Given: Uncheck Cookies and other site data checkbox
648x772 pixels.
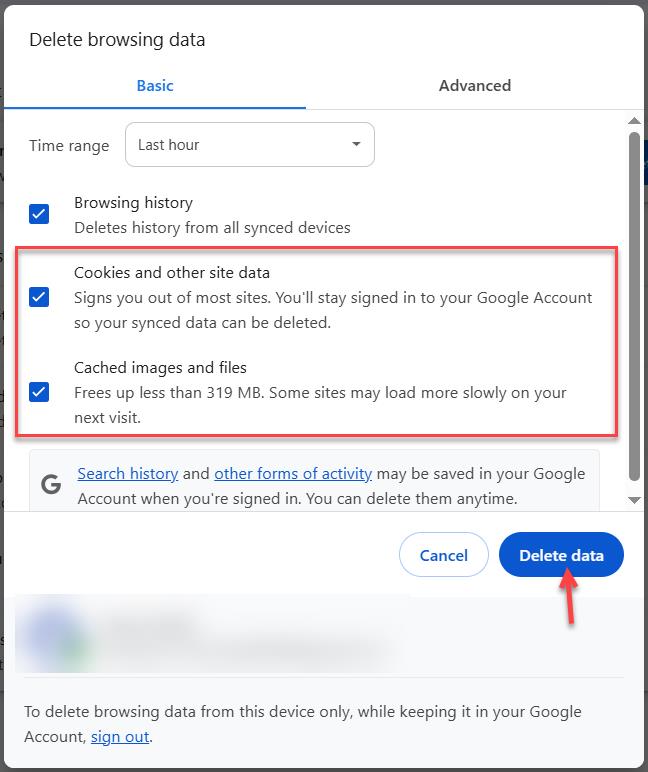Looking at the screenshot, I should coord(39,297).
